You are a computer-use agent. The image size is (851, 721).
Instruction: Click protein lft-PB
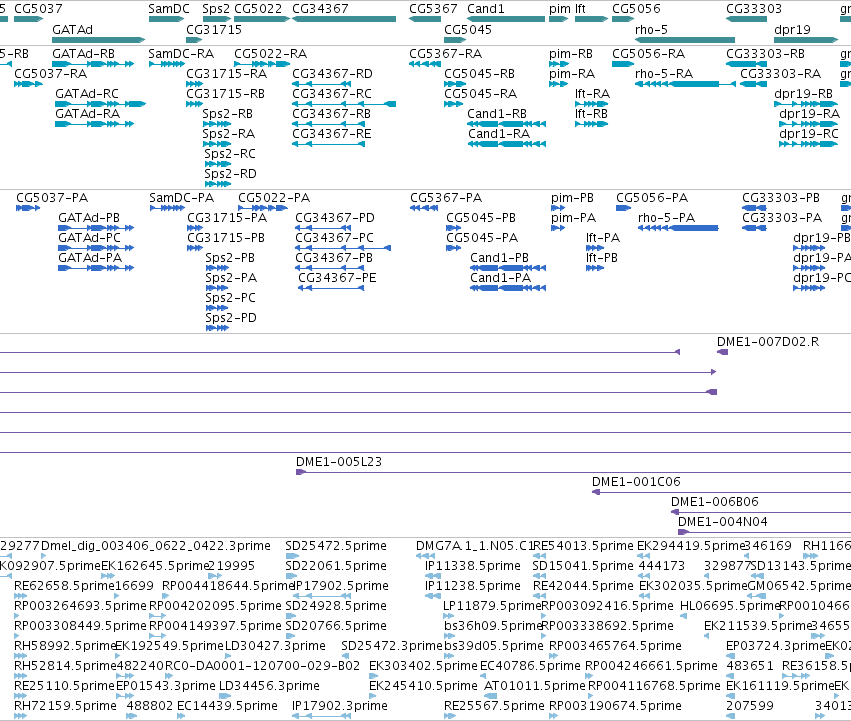pos(602,258)
